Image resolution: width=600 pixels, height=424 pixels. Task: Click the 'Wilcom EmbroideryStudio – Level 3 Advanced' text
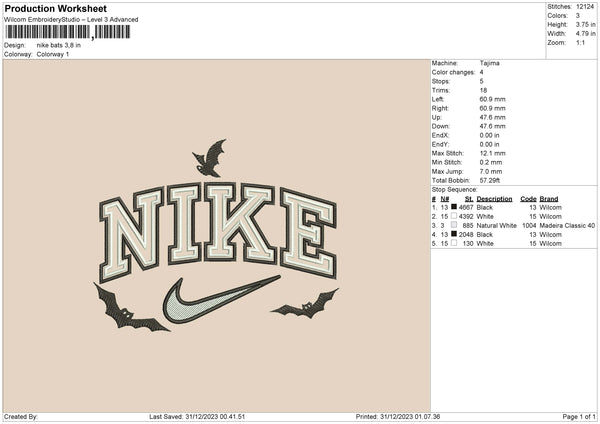(71, 20)
